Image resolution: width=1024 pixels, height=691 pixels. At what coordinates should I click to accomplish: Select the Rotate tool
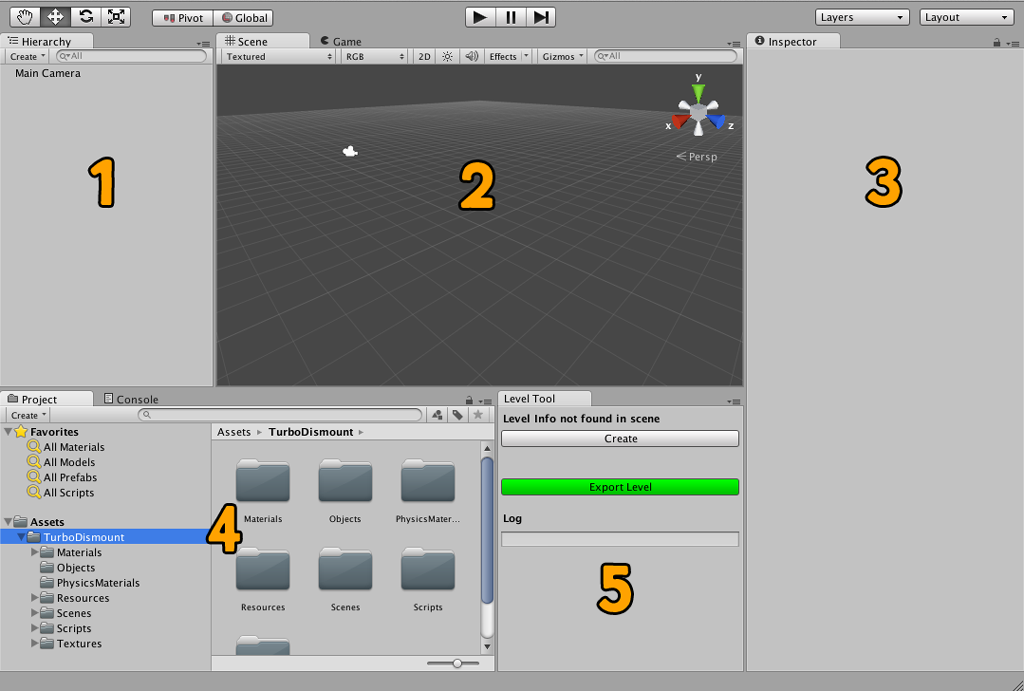(x=86, y=17)
